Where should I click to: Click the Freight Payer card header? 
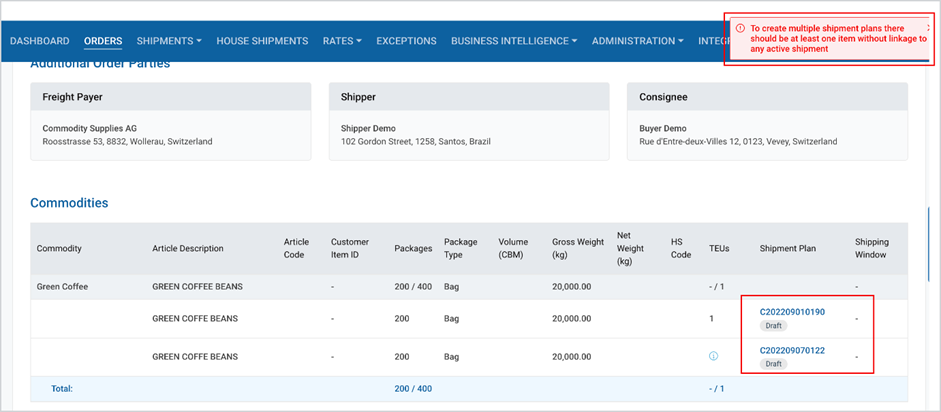170,97
